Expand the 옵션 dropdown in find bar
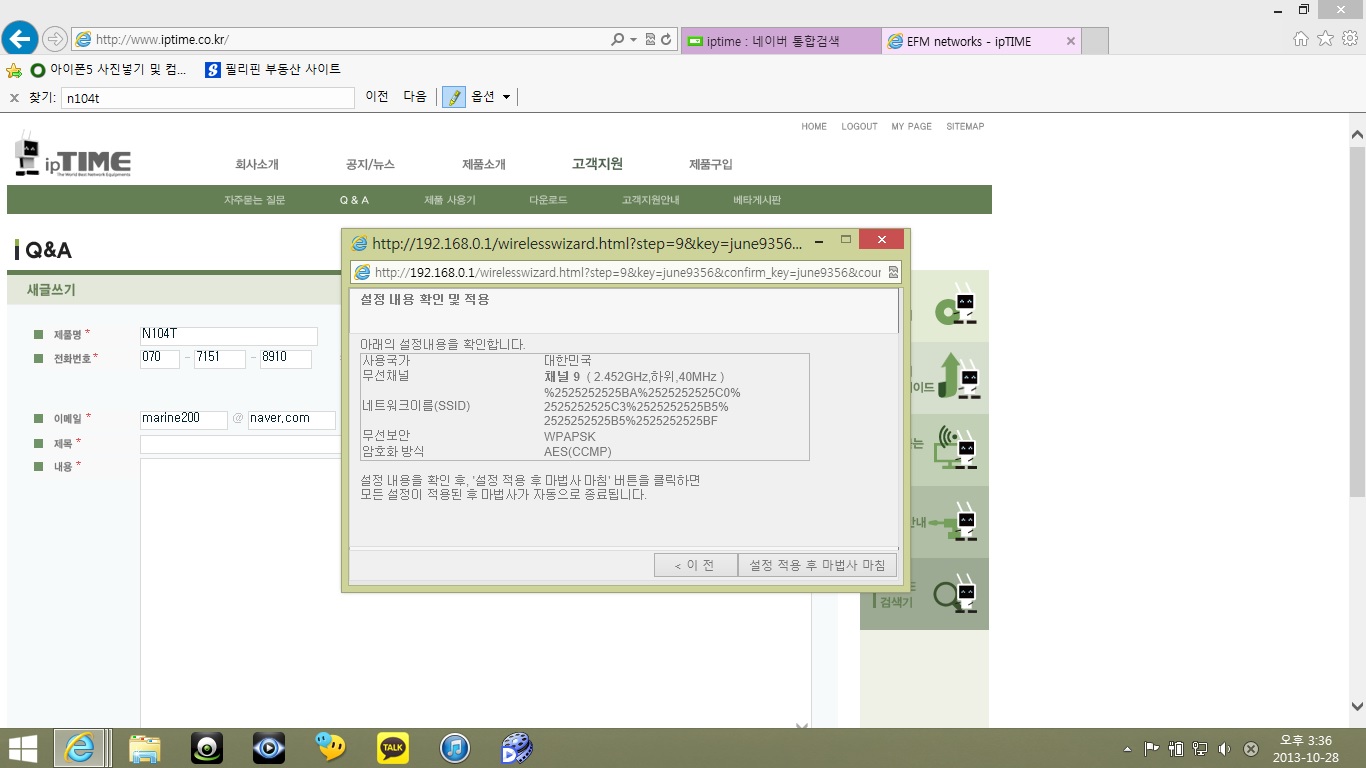 tap(491, 97)
